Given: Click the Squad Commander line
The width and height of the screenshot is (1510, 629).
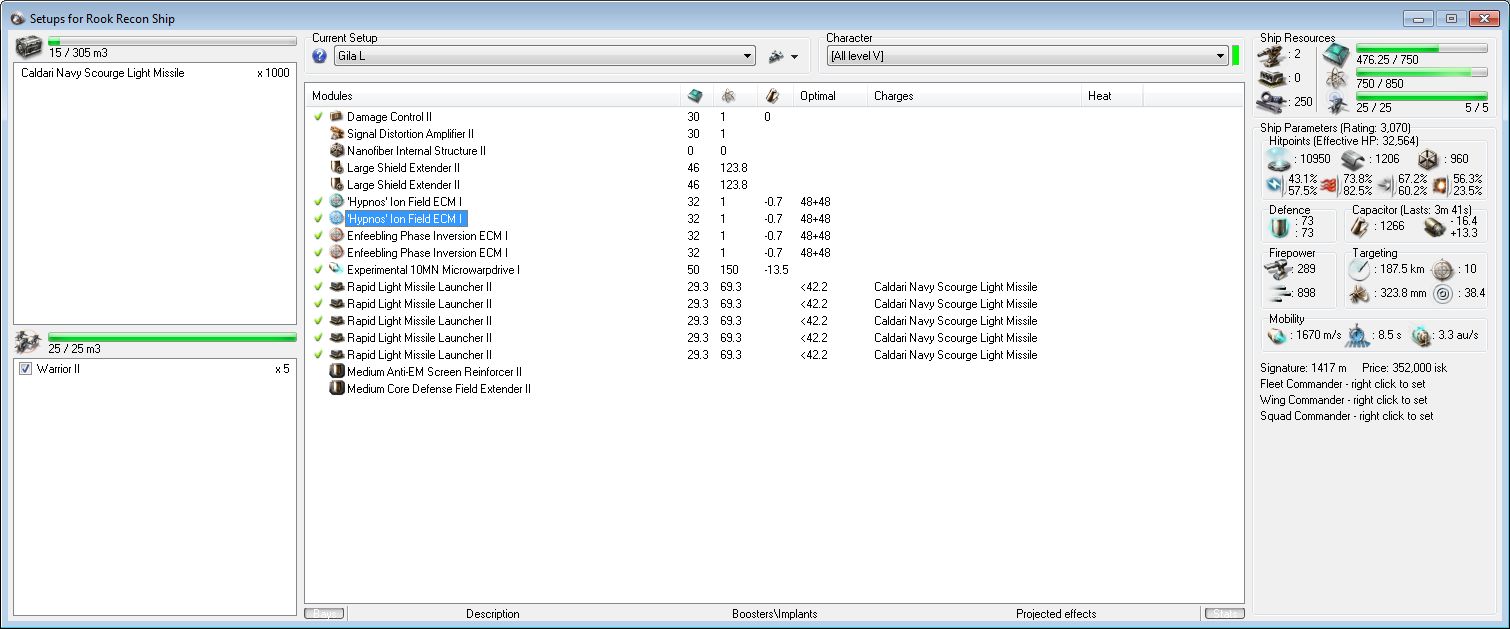Looking at the screenshot, I should tap(1346, 416).
